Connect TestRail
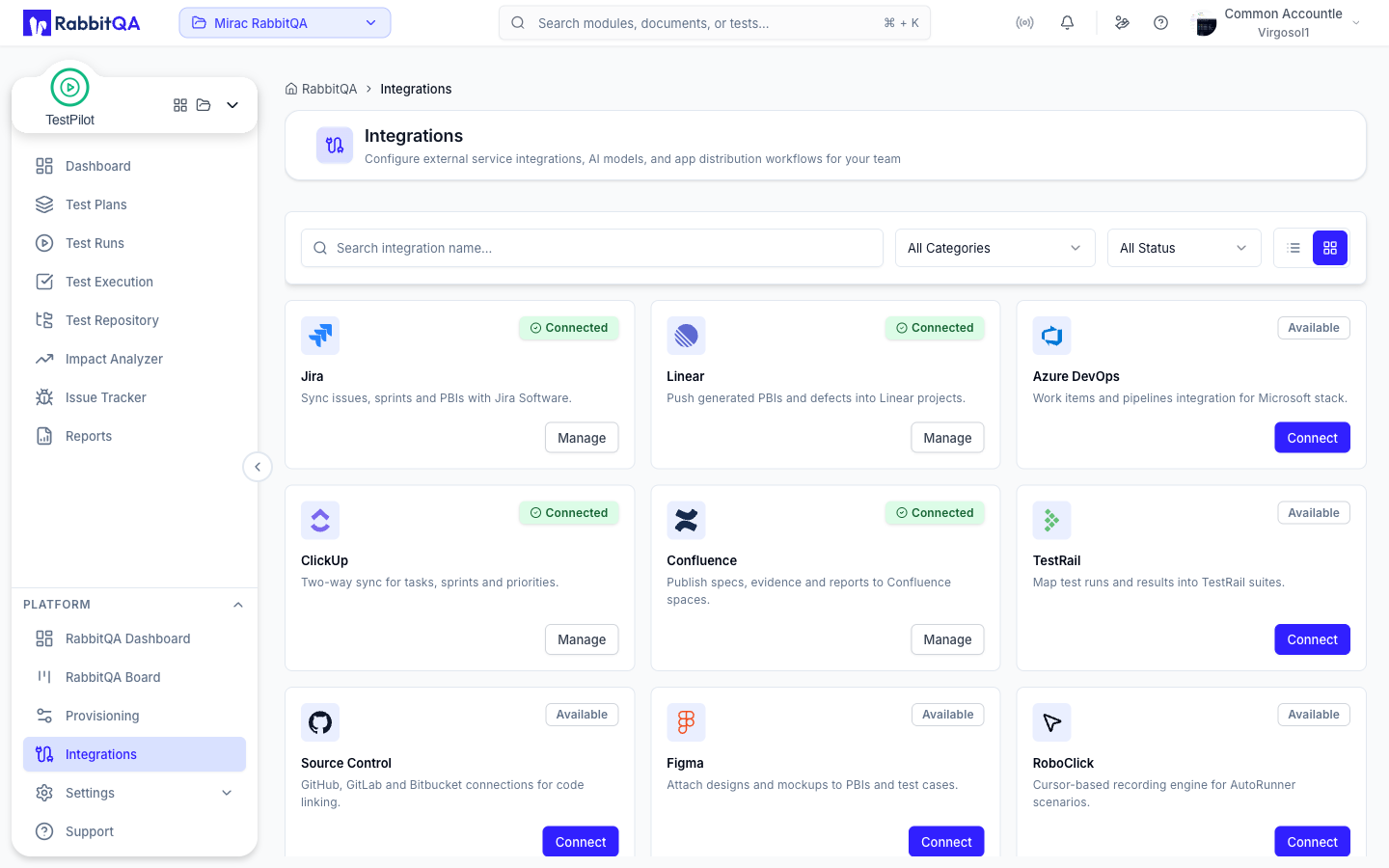Image resolution: width=1389 pixels, height=868 pixels. 1312,639
